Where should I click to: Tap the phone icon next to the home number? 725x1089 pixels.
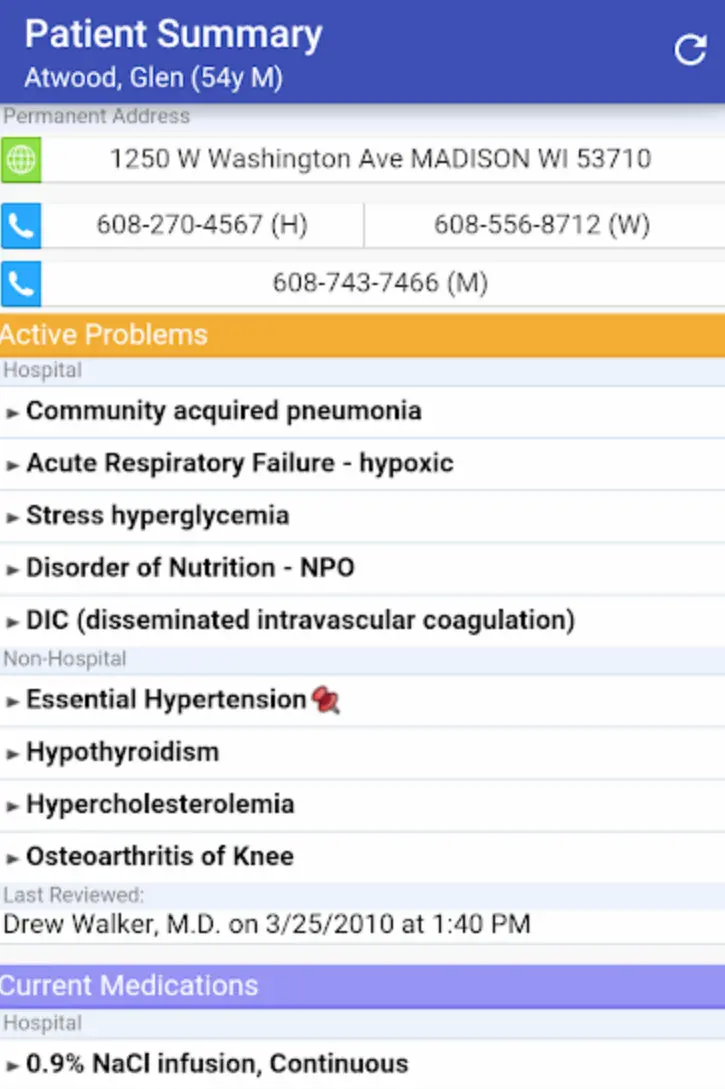click(x=21, y=225)
